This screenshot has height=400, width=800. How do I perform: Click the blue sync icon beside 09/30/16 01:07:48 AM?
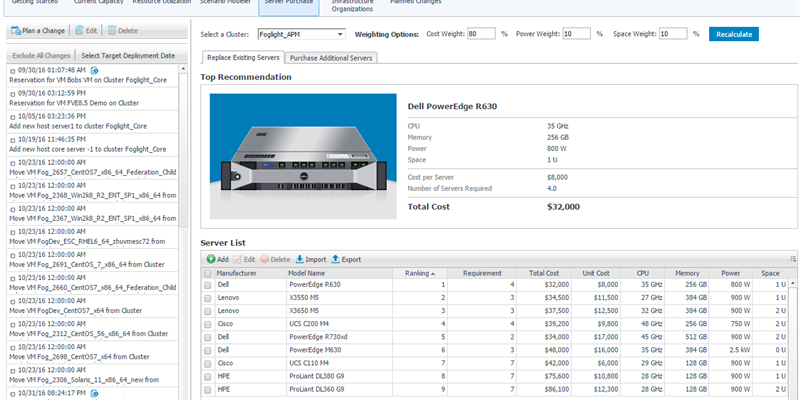click(94, 70)
